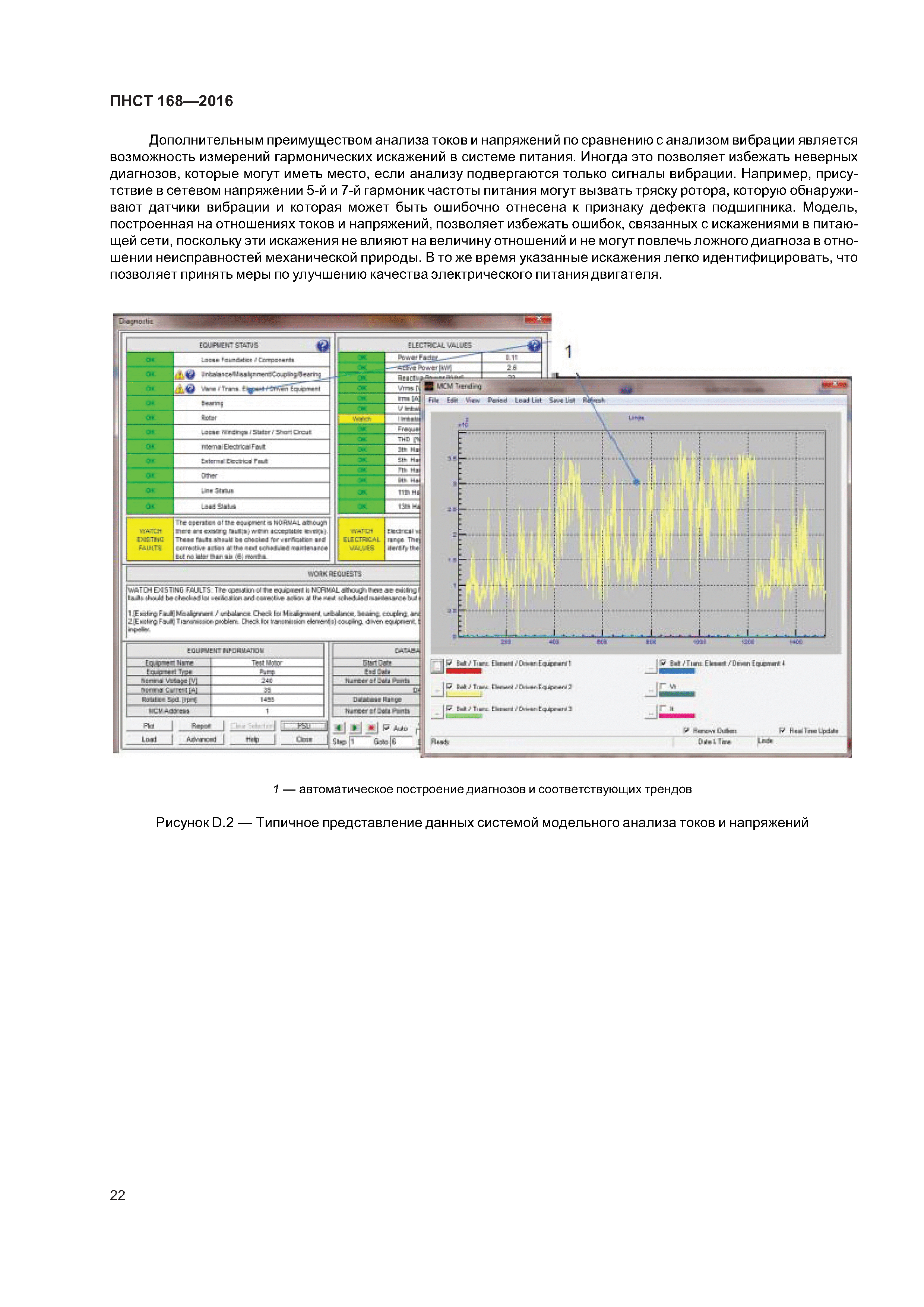Click the Power Factor row label
The height and width of the screenshot is (1307, 924).
pos(418,358)
